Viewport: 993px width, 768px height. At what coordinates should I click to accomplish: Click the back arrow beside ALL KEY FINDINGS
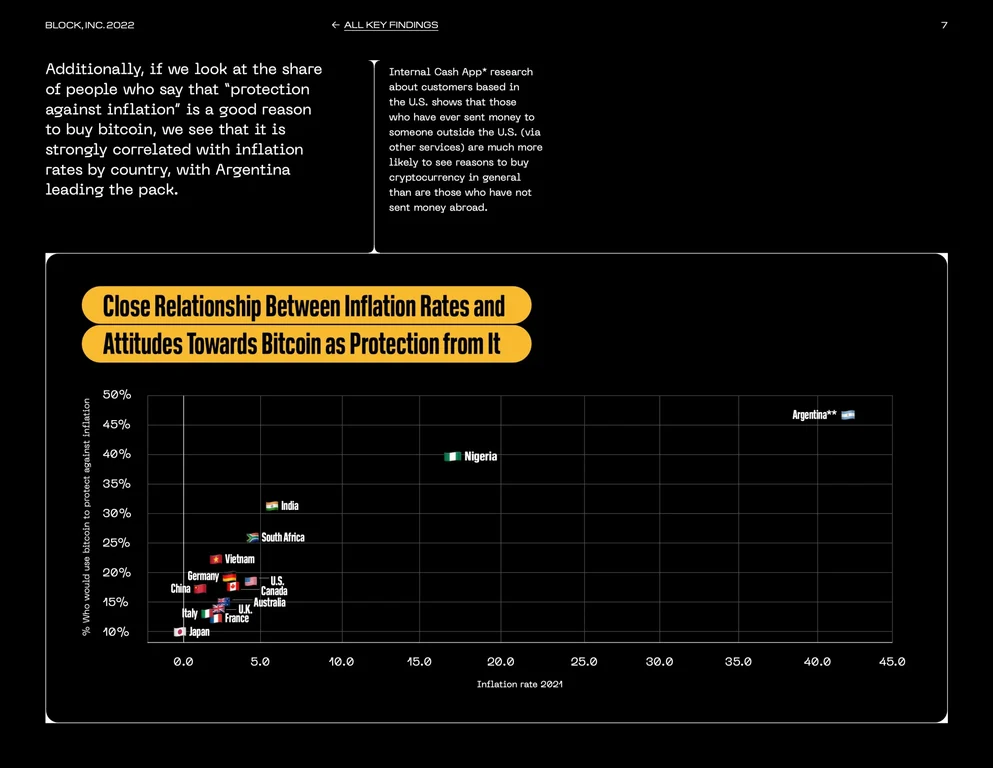pos(335,25)
